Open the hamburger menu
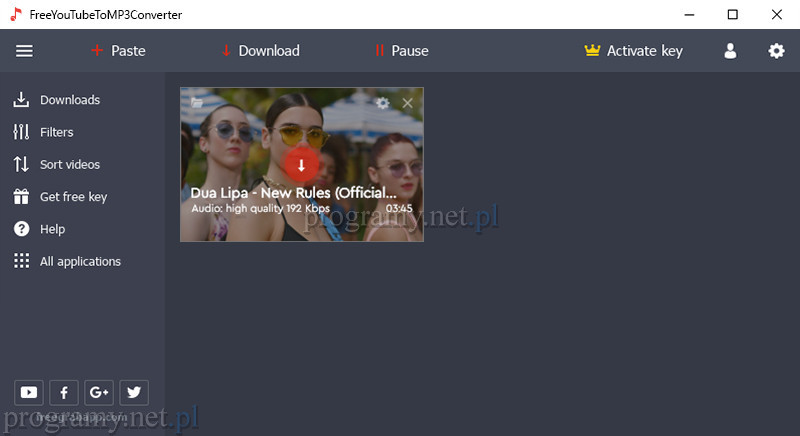Viewport: 800px width, 436px height. point(24,51)
